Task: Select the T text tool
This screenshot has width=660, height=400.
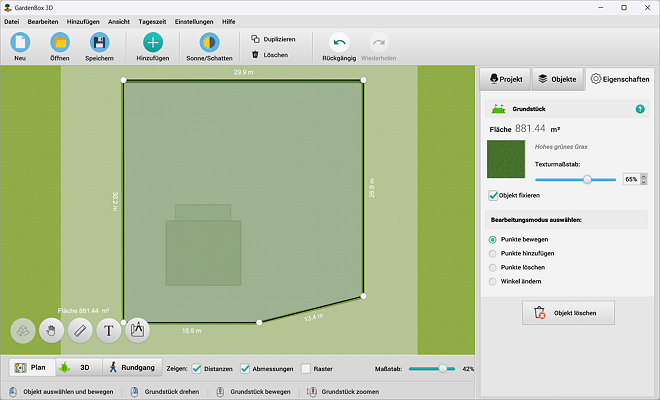Action: 109,331
